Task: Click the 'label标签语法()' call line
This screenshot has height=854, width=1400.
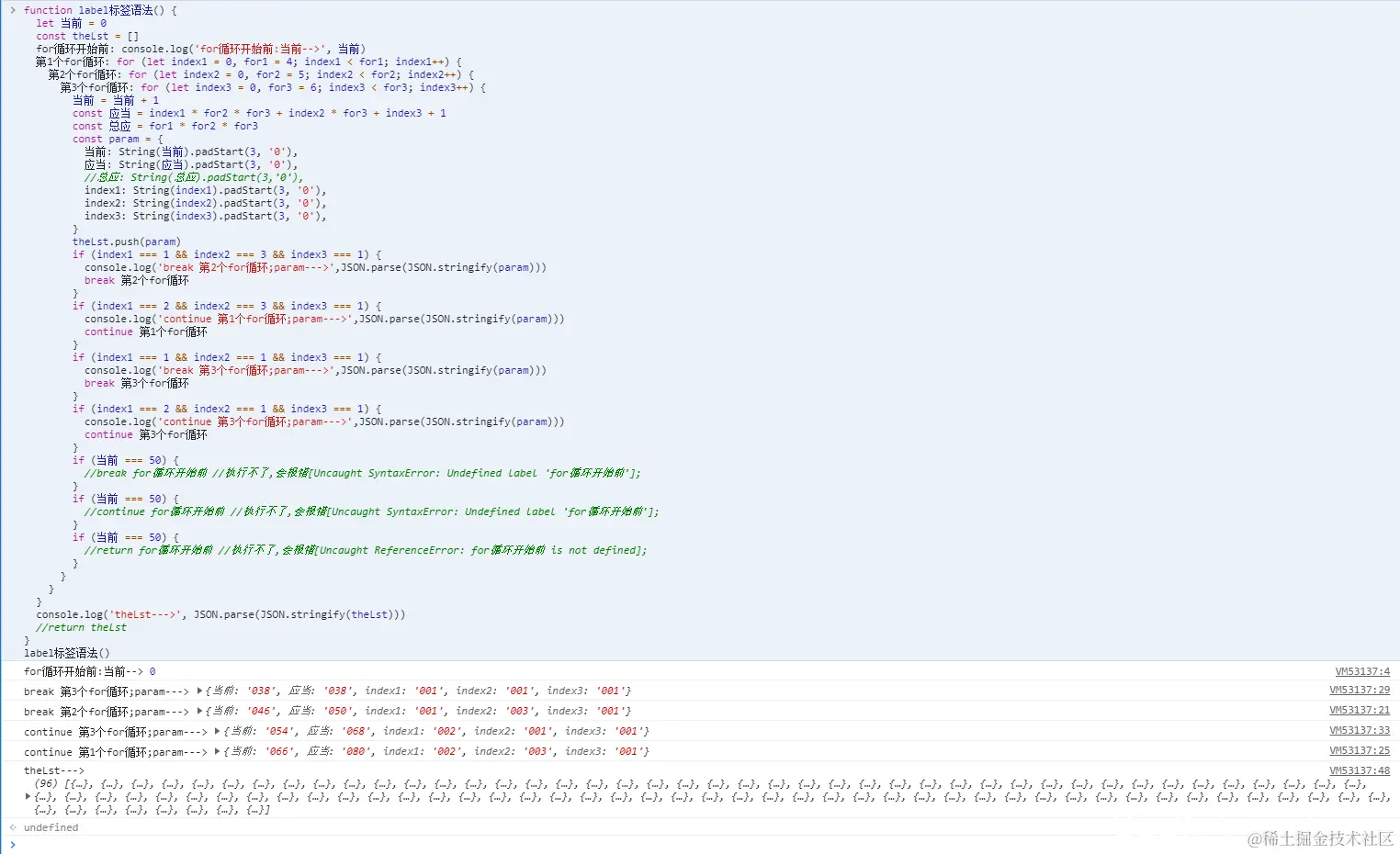Action: pyautogui.click(x=66, y=653)
